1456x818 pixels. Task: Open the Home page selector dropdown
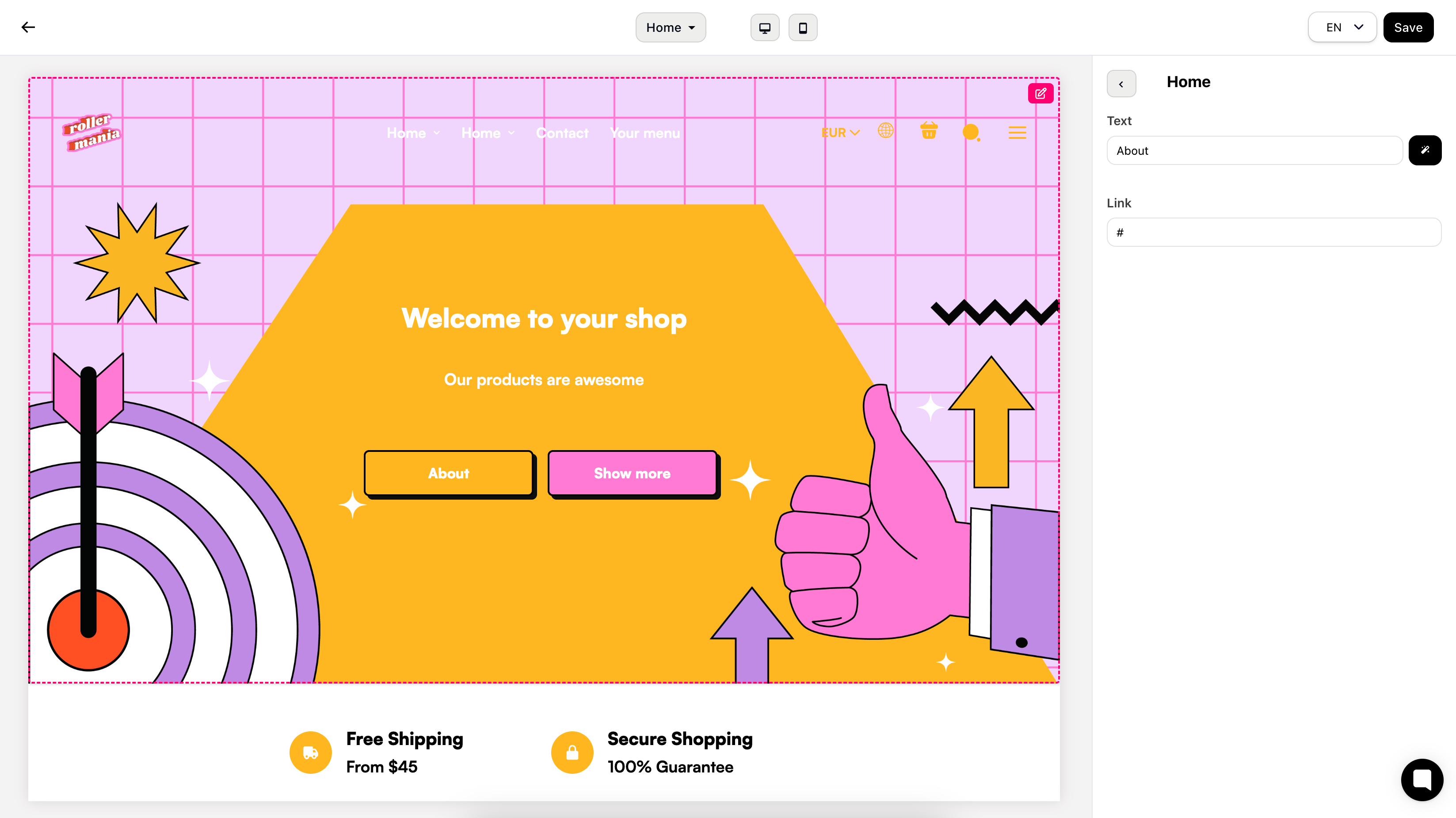click(671, 28)
